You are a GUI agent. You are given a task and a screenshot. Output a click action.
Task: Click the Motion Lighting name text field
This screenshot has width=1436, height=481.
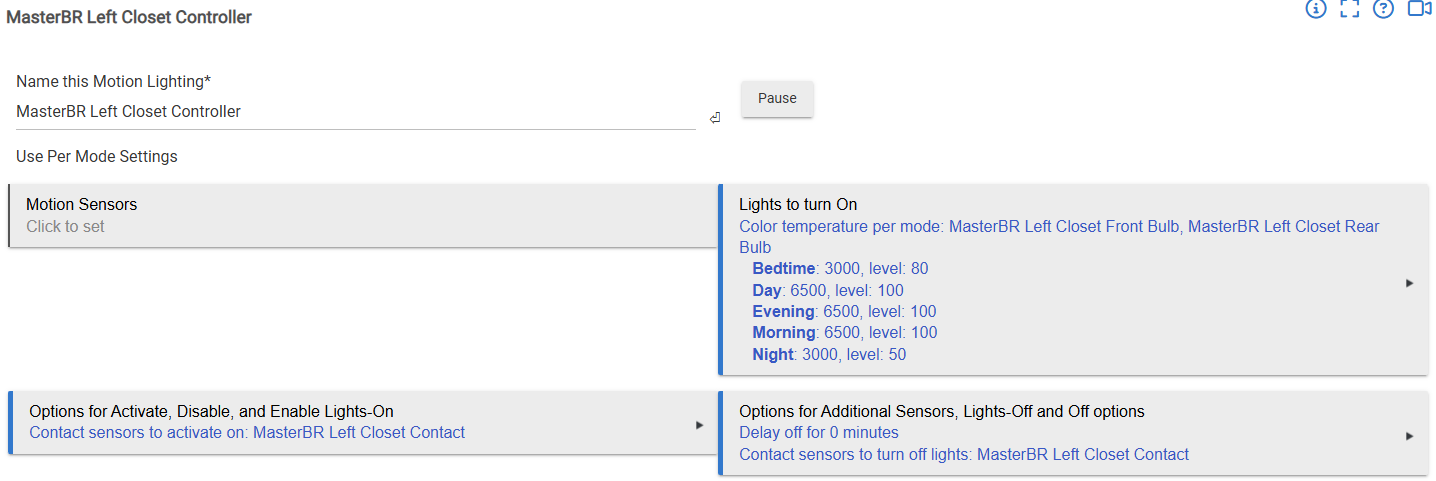[355, 112]
